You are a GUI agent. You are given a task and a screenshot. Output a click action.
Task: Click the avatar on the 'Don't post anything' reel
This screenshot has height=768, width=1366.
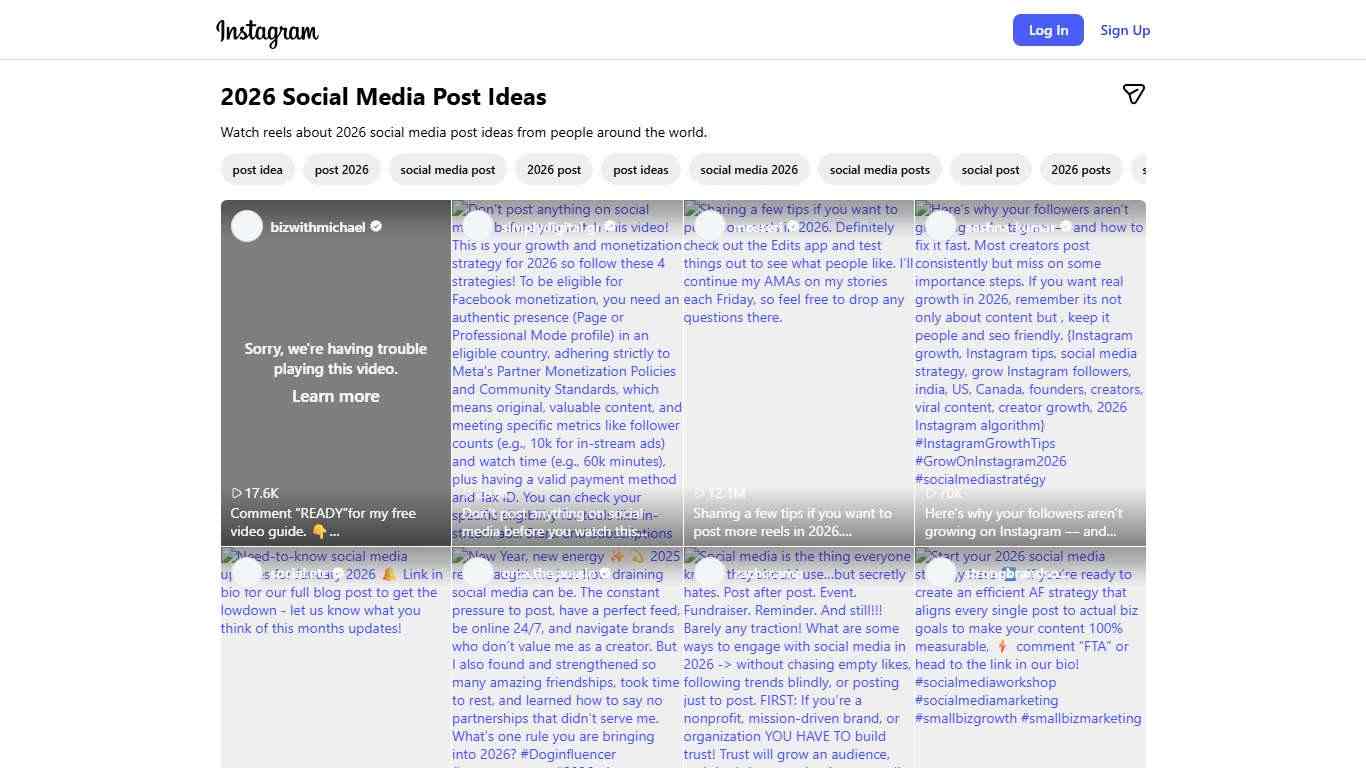pyautogui.click(x=477, y=226)
